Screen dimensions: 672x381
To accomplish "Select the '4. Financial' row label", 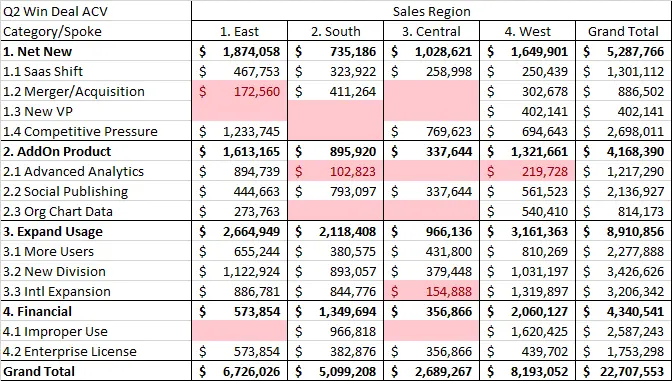I will pyautogui.click(x=96, y=312).
